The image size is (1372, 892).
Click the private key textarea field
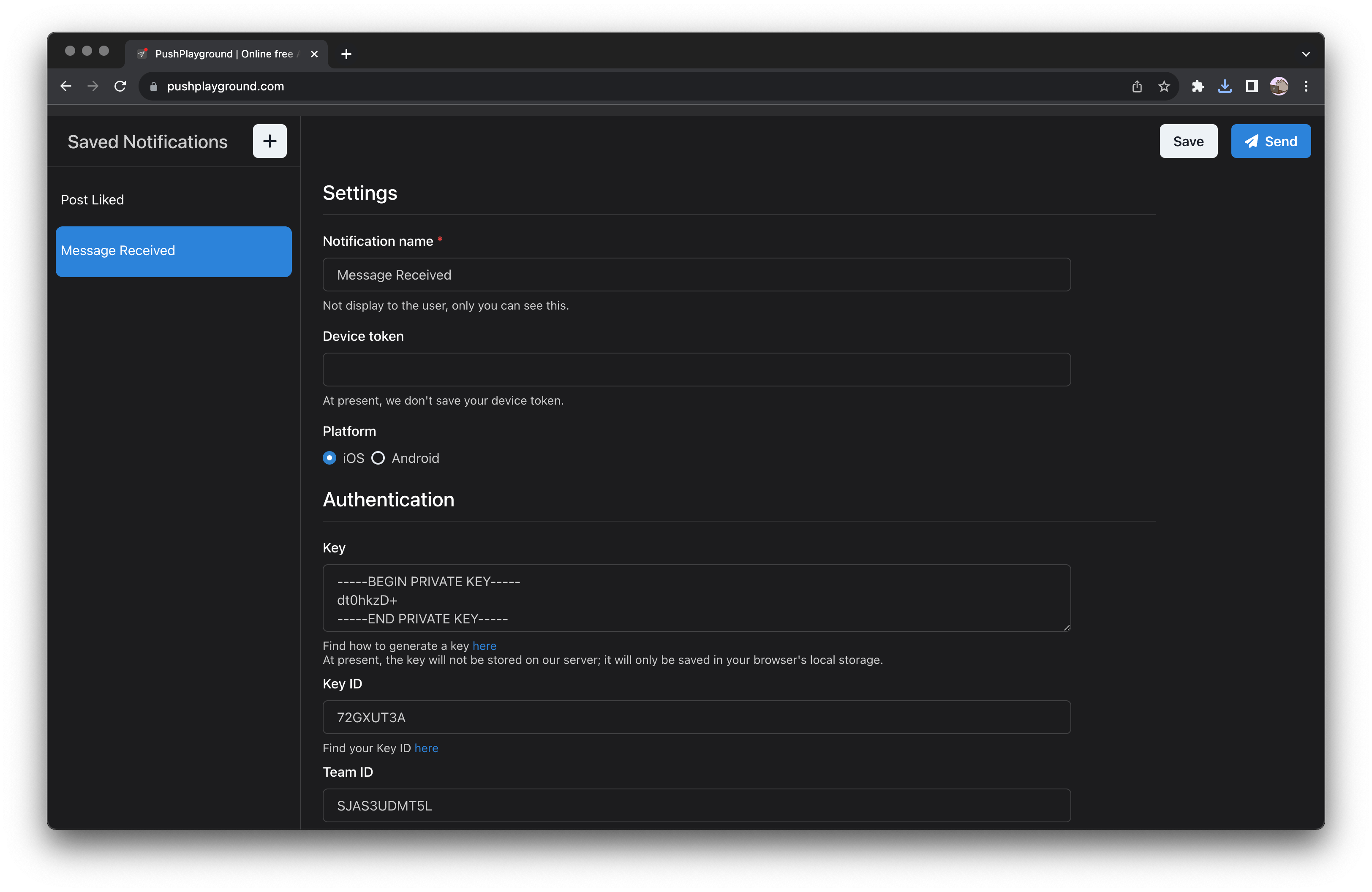pos(696,597)
